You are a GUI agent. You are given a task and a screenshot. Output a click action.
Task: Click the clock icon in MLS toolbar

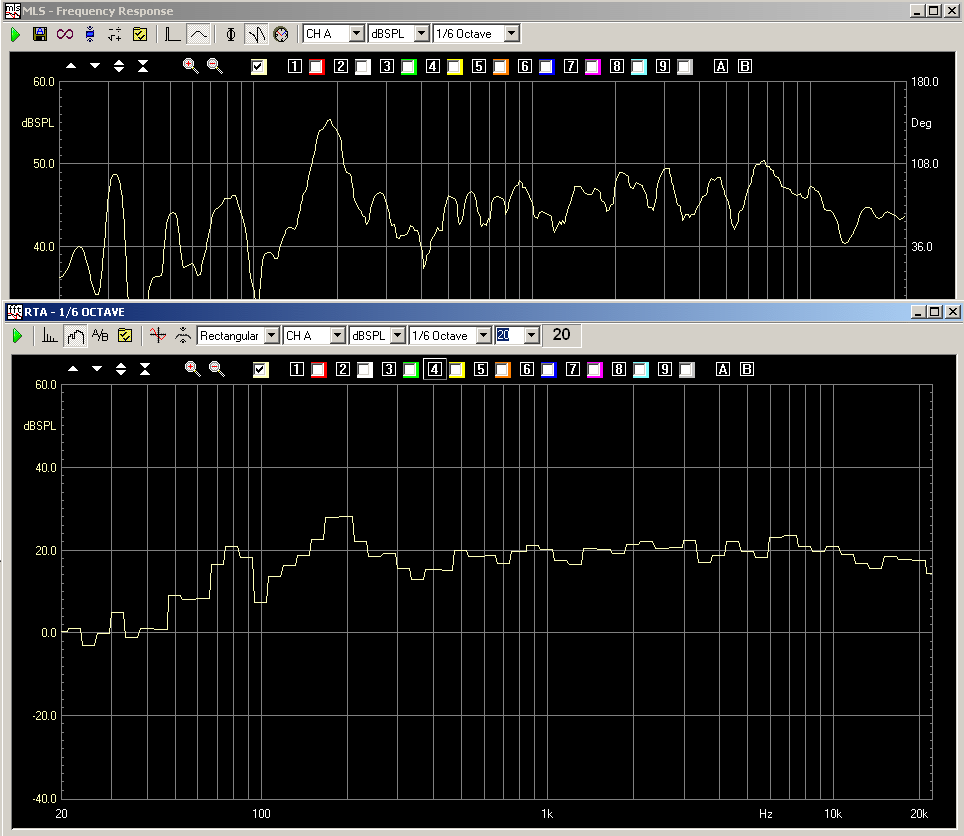(281, 34)
